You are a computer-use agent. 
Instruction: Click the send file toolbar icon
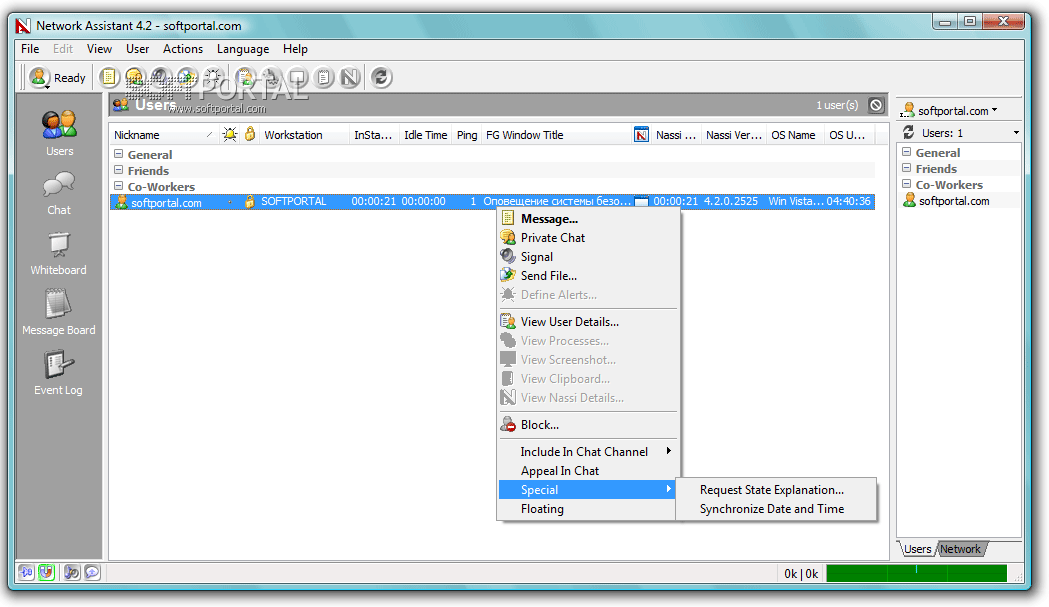coord(187,78)
